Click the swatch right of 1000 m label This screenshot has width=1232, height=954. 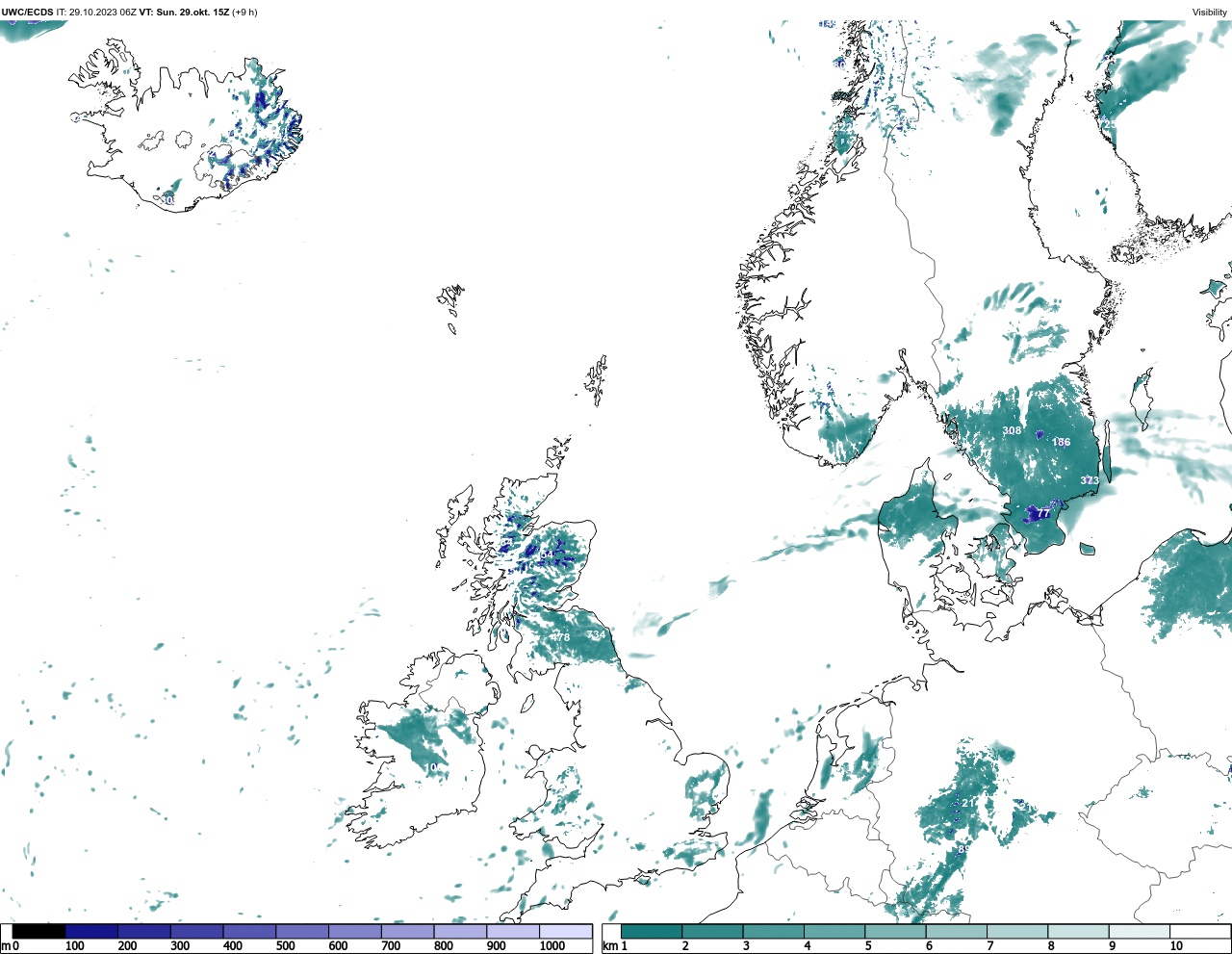click(565, 931)
